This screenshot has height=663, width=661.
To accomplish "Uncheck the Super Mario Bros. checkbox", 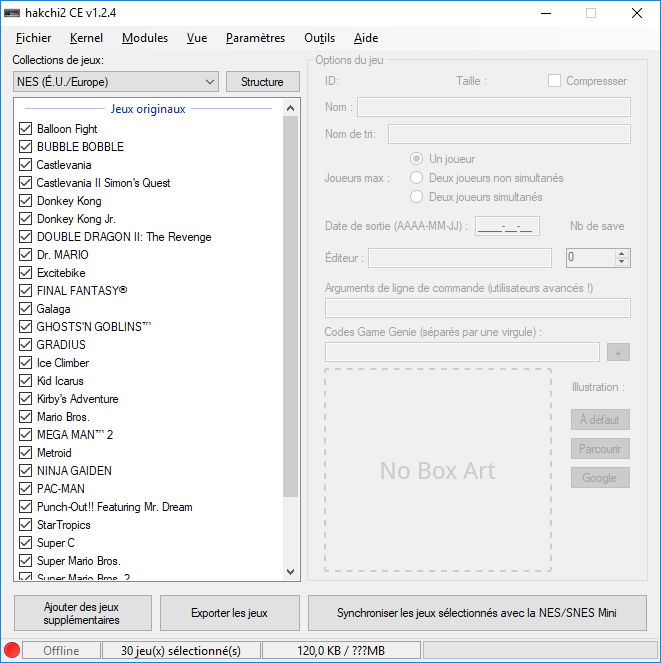I will (x=25, y=561).
